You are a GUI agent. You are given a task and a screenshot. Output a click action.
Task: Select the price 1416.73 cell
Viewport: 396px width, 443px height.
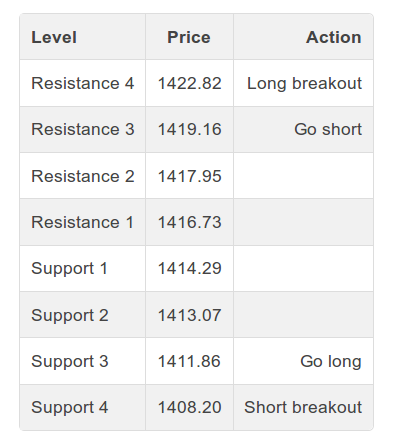(189, 222)
